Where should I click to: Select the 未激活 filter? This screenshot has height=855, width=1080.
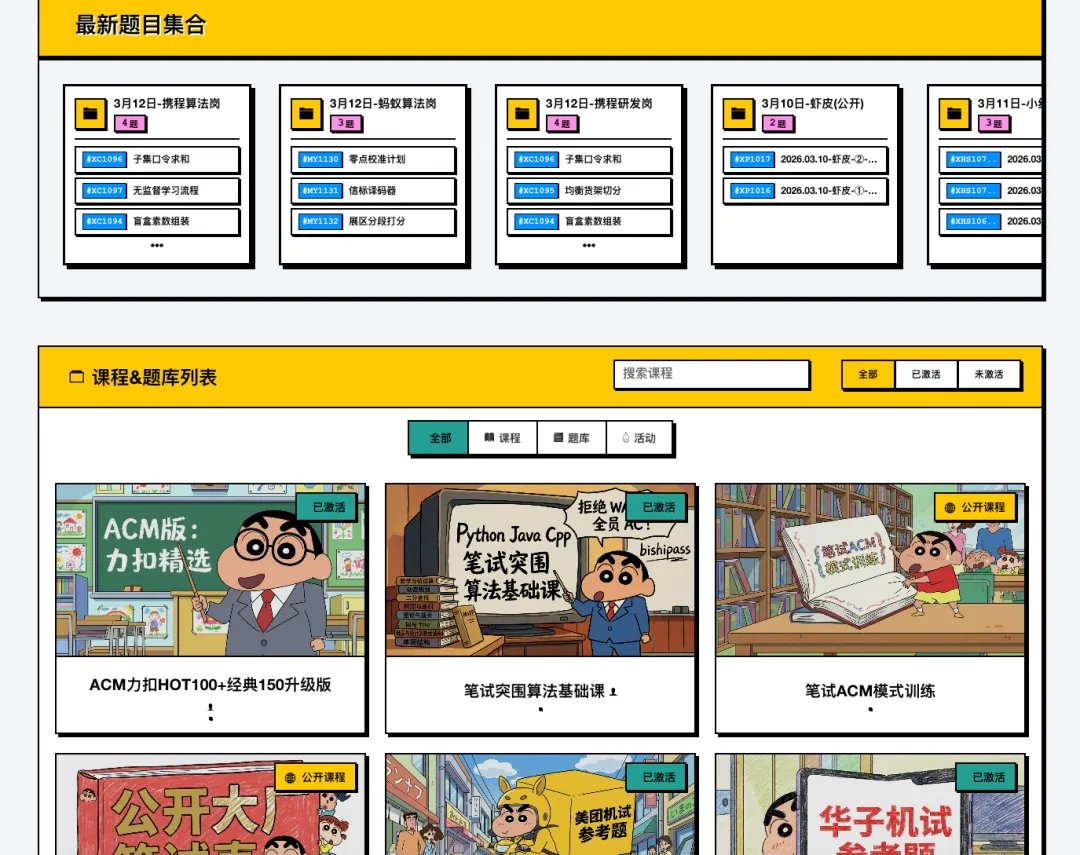click(x=989, y=374)
